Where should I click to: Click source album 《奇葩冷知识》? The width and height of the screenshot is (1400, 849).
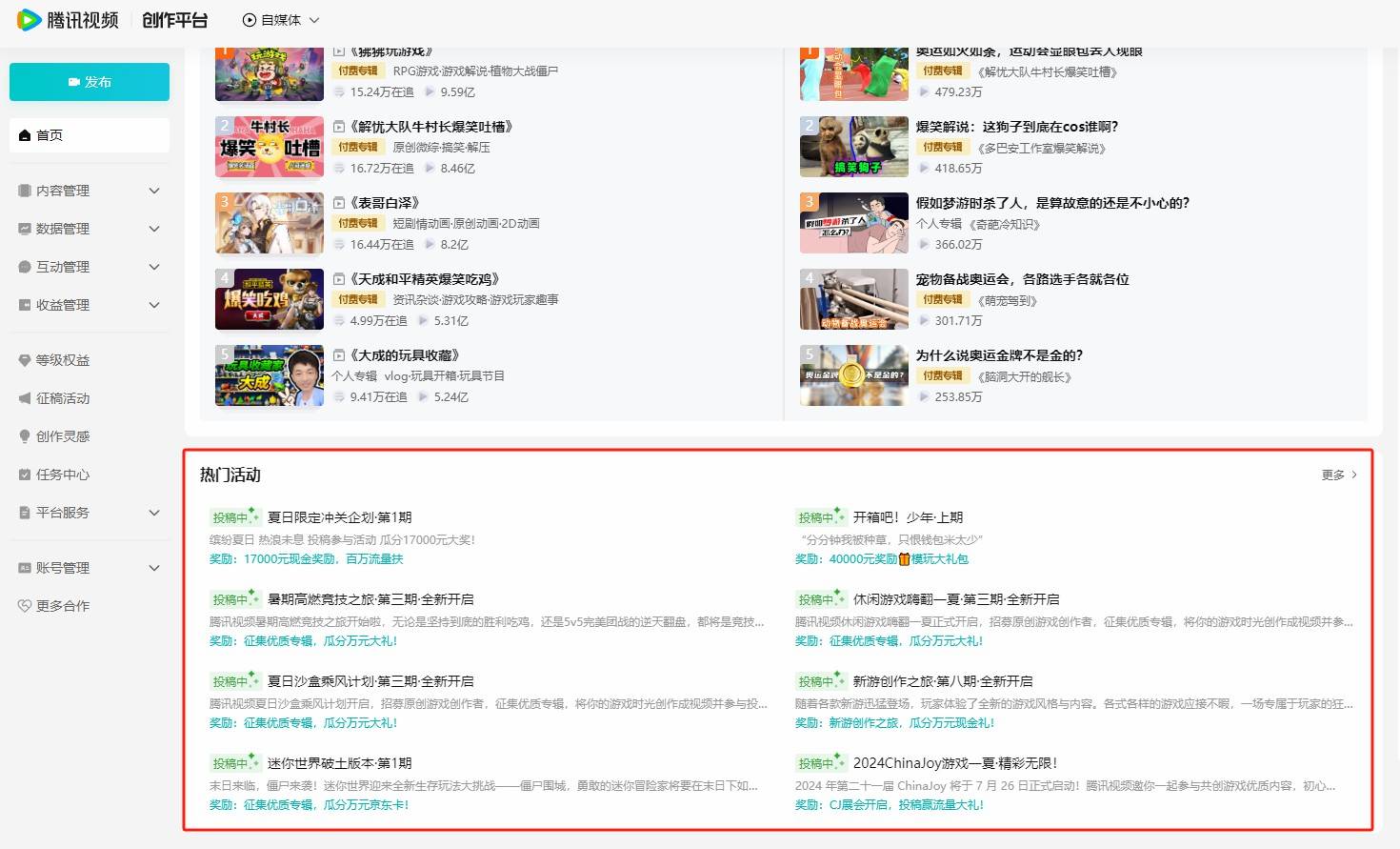coord(1006,224)
